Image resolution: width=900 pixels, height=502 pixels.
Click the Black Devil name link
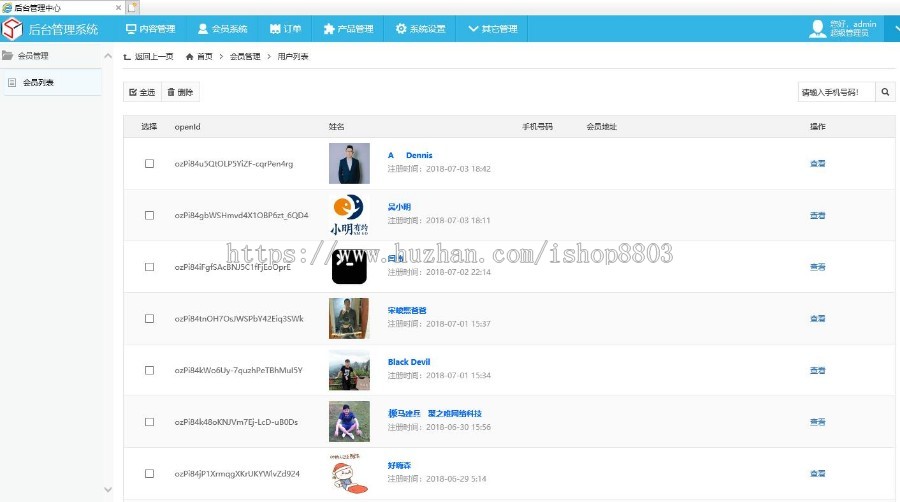(409, 362)
